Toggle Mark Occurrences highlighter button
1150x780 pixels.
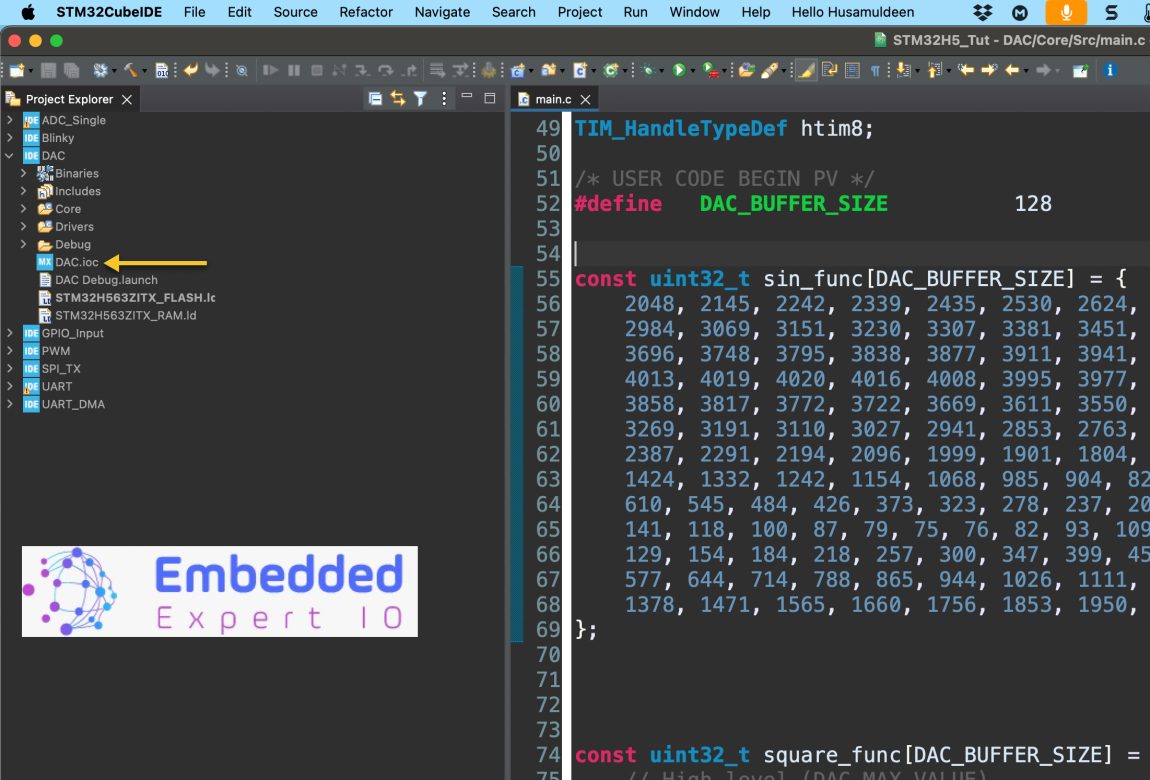click(x=806, y=70)
